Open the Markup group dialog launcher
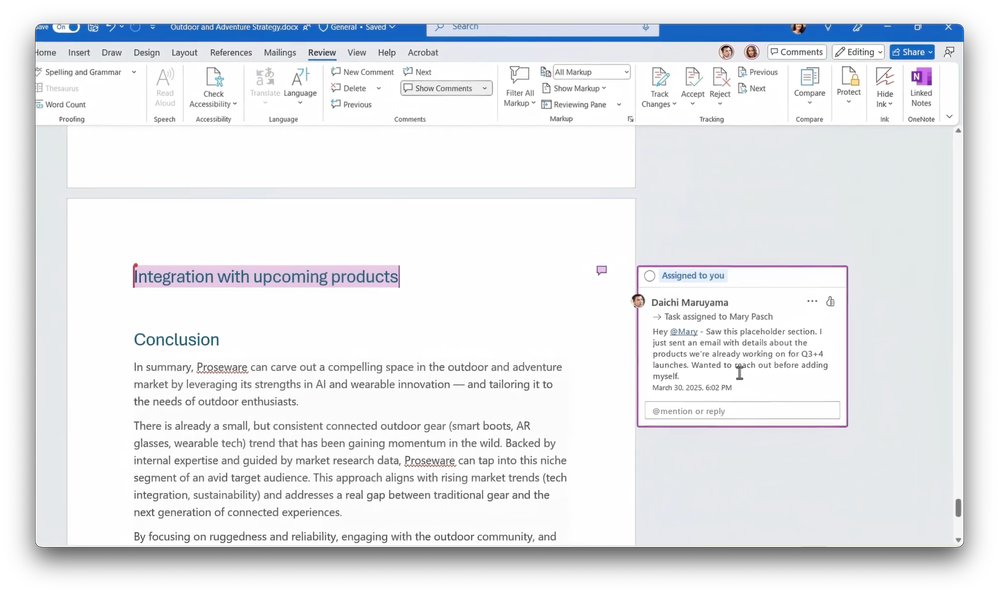Screen dimensions: 999x594 [x=630, y=119]
